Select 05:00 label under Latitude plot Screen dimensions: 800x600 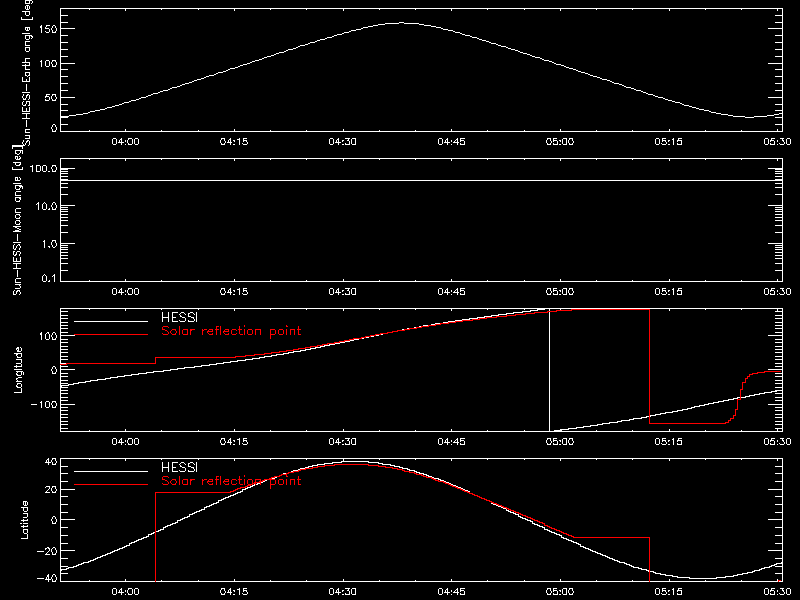560,592
